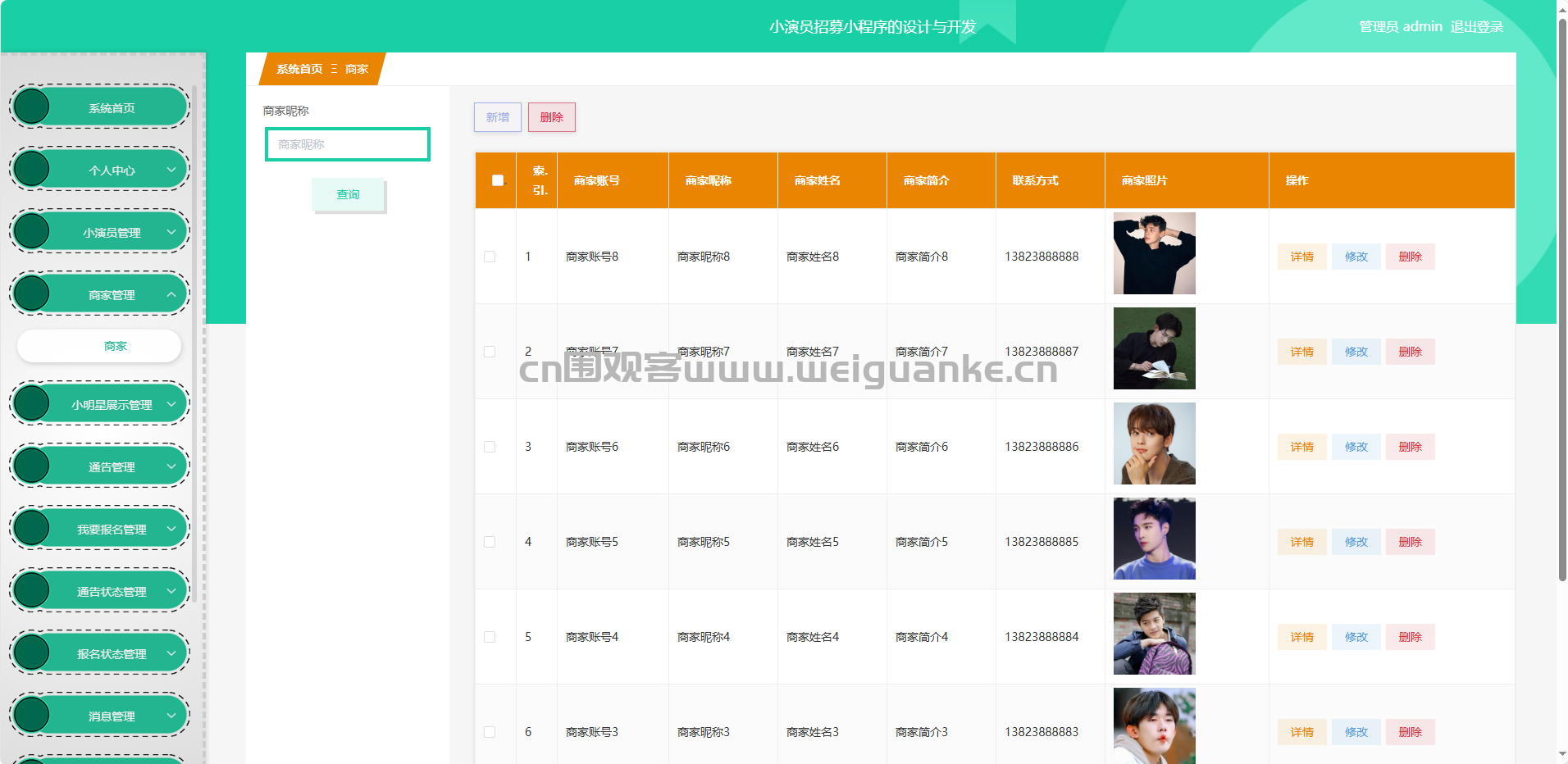Screen dimensions: 1568x764
Task: Check the row checkbox for 商家账号5
Action: tap(490, 542)
